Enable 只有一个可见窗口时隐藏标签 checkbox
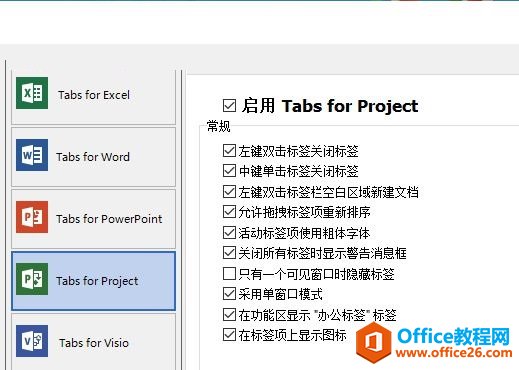 click(229, 274)
